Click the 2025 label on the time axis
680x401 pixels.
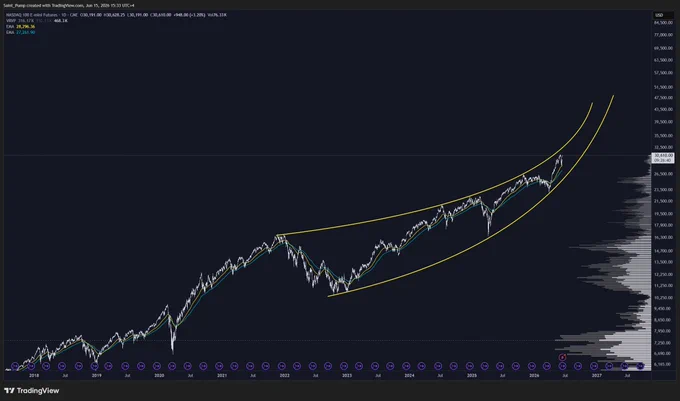click(x=472, y=375)
